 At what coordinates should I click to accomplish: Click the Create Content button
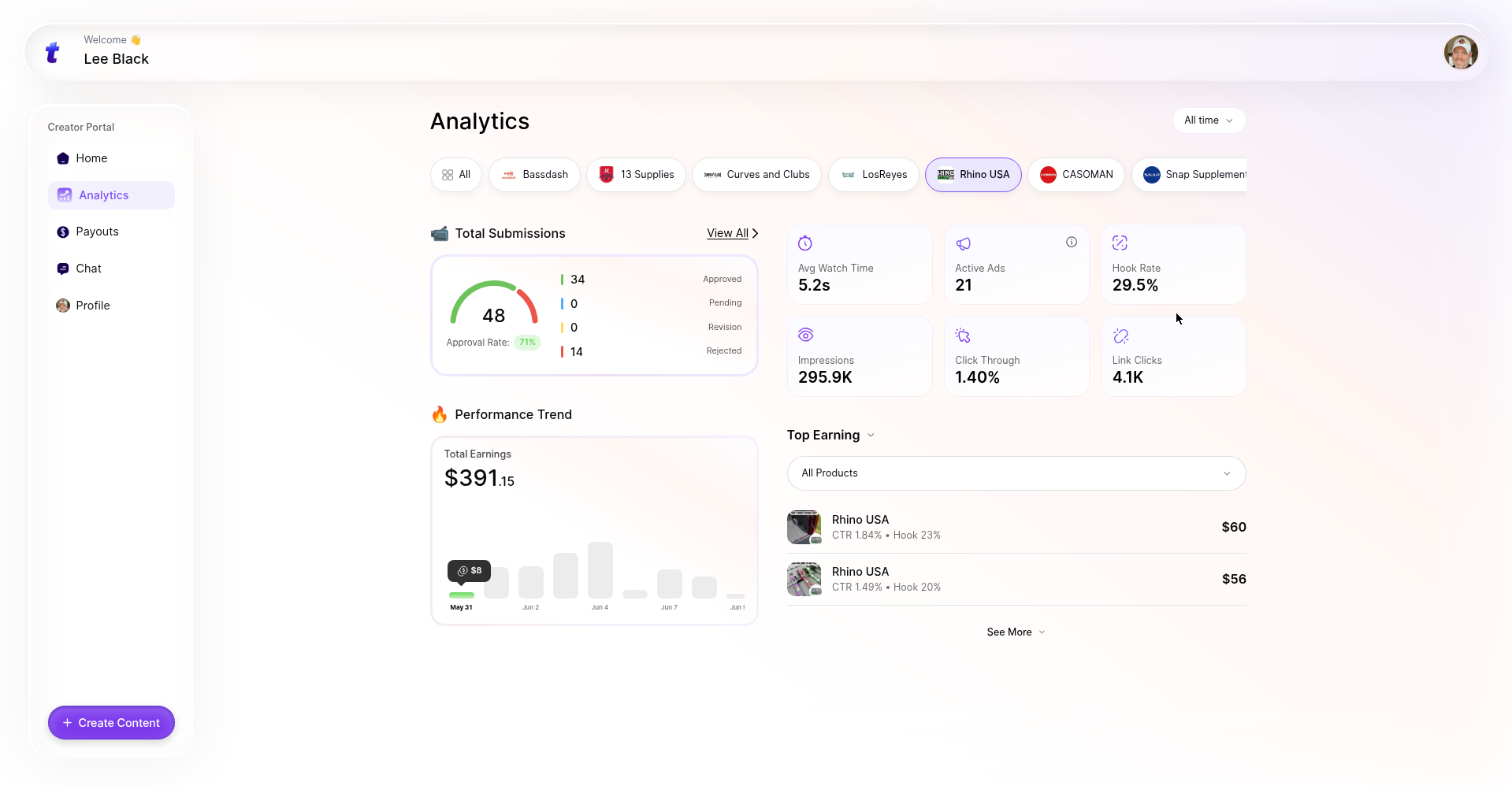[x=111, y=723]
